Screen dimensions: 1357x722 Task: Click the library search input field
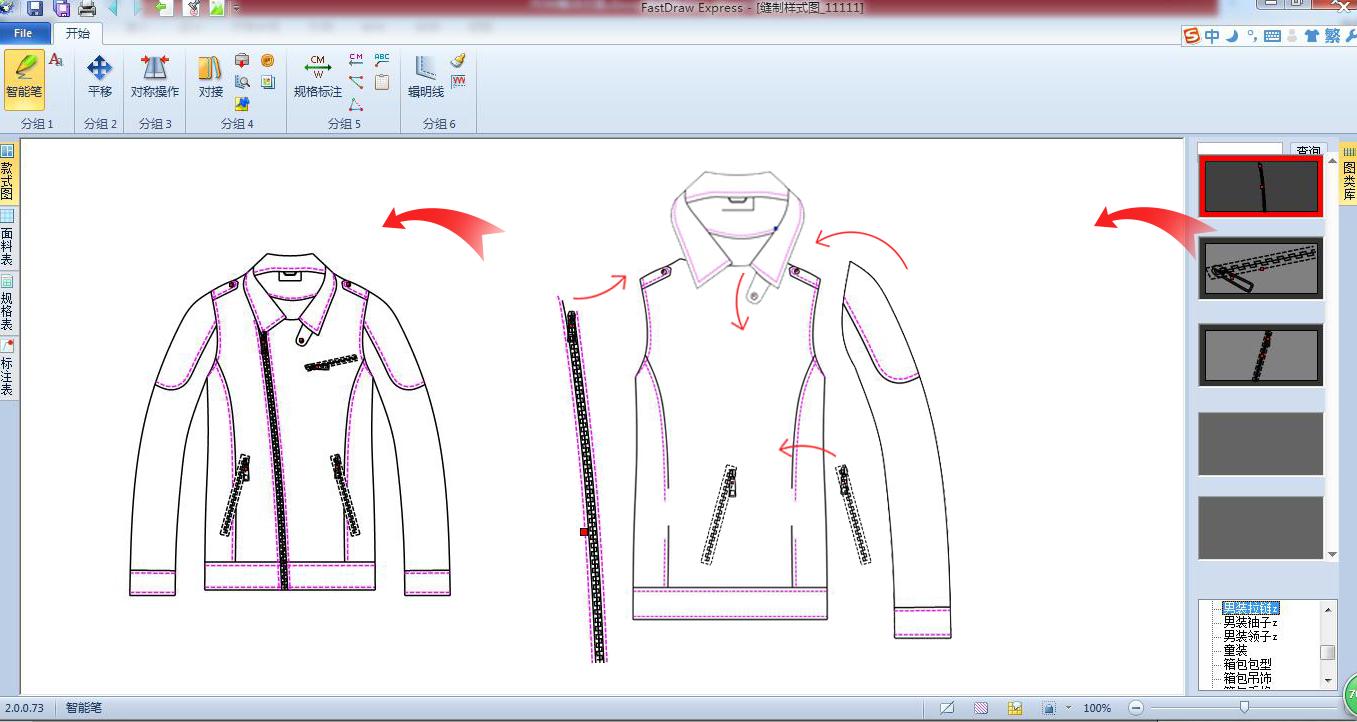pos(1240,150)
